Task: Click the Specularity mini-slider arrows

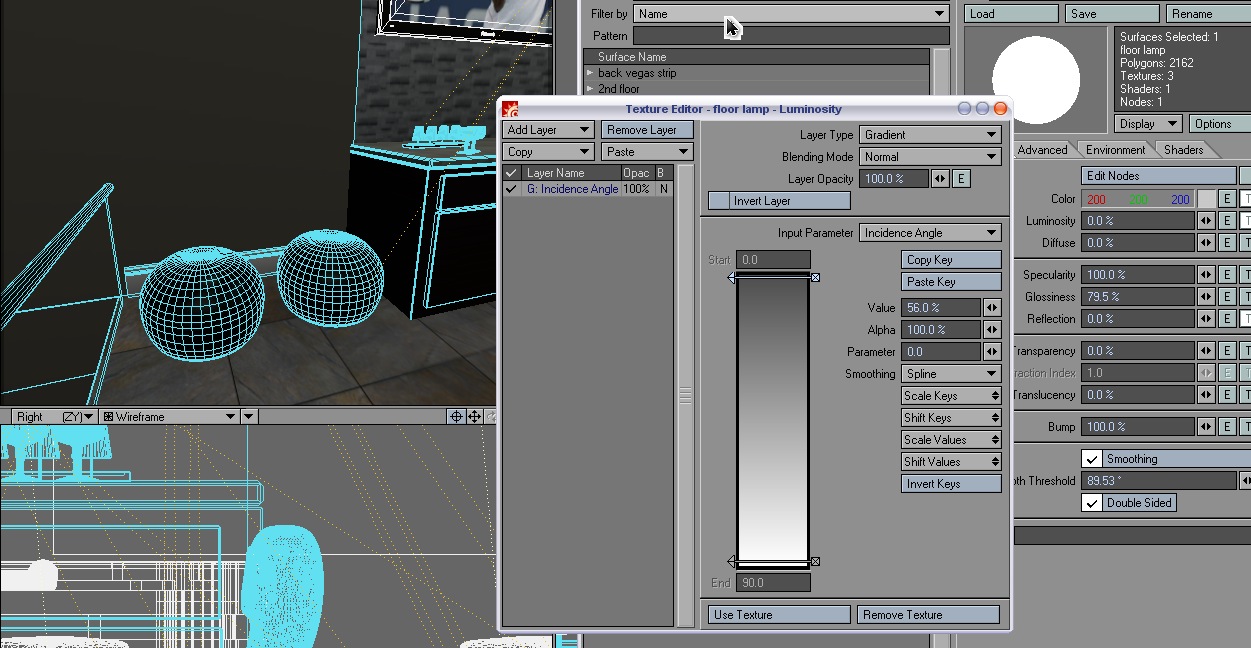Action: 1206,275
